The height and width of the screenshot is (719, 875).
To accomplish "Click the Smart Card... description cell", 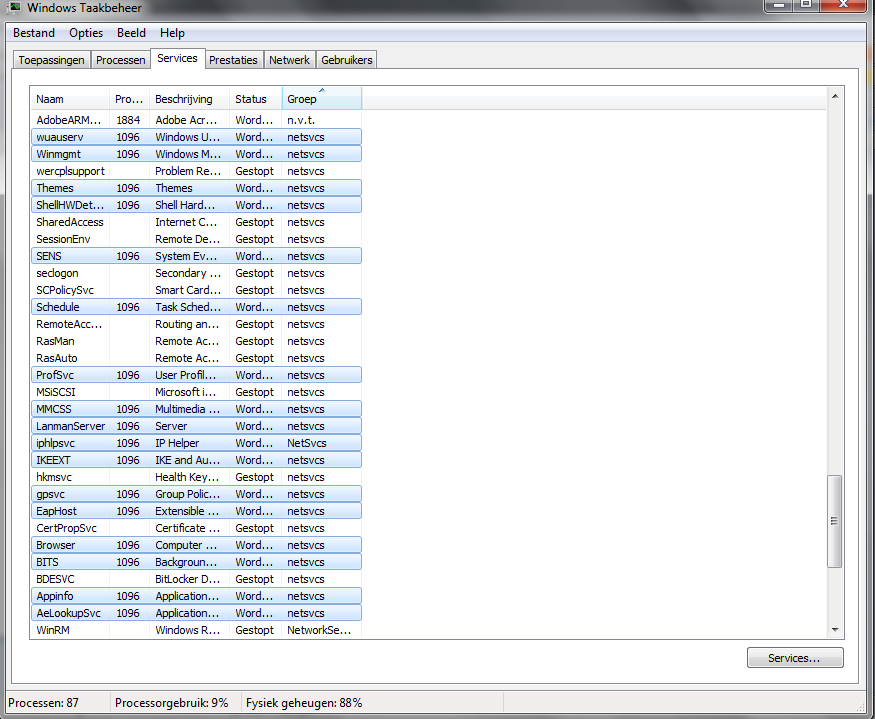I will (x=188, y=290).
